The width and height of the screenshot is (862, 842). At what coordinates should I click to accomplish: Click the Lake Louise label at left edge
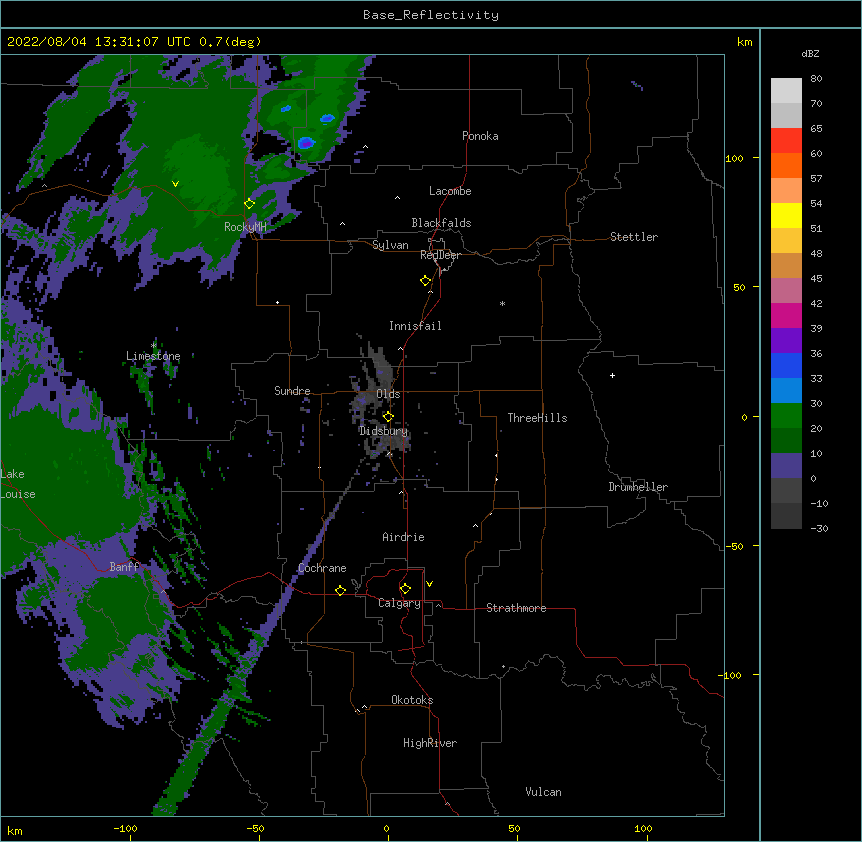[18, 484]
